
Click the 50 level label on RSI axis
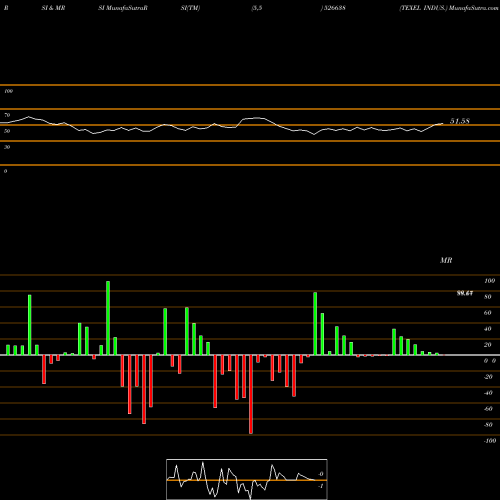[x=7, y=131]
